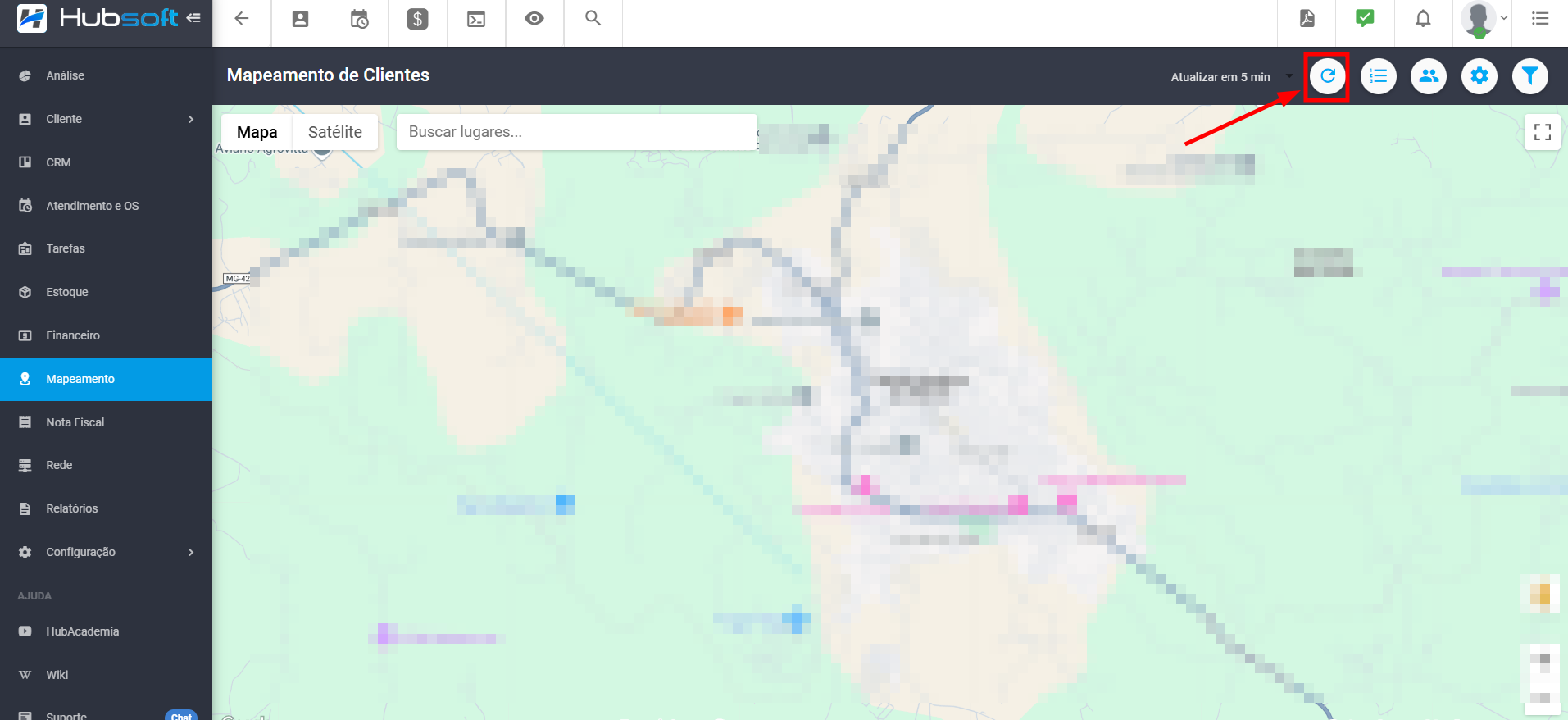
Task: Switch to Satélite view
Action: [334, 132]
